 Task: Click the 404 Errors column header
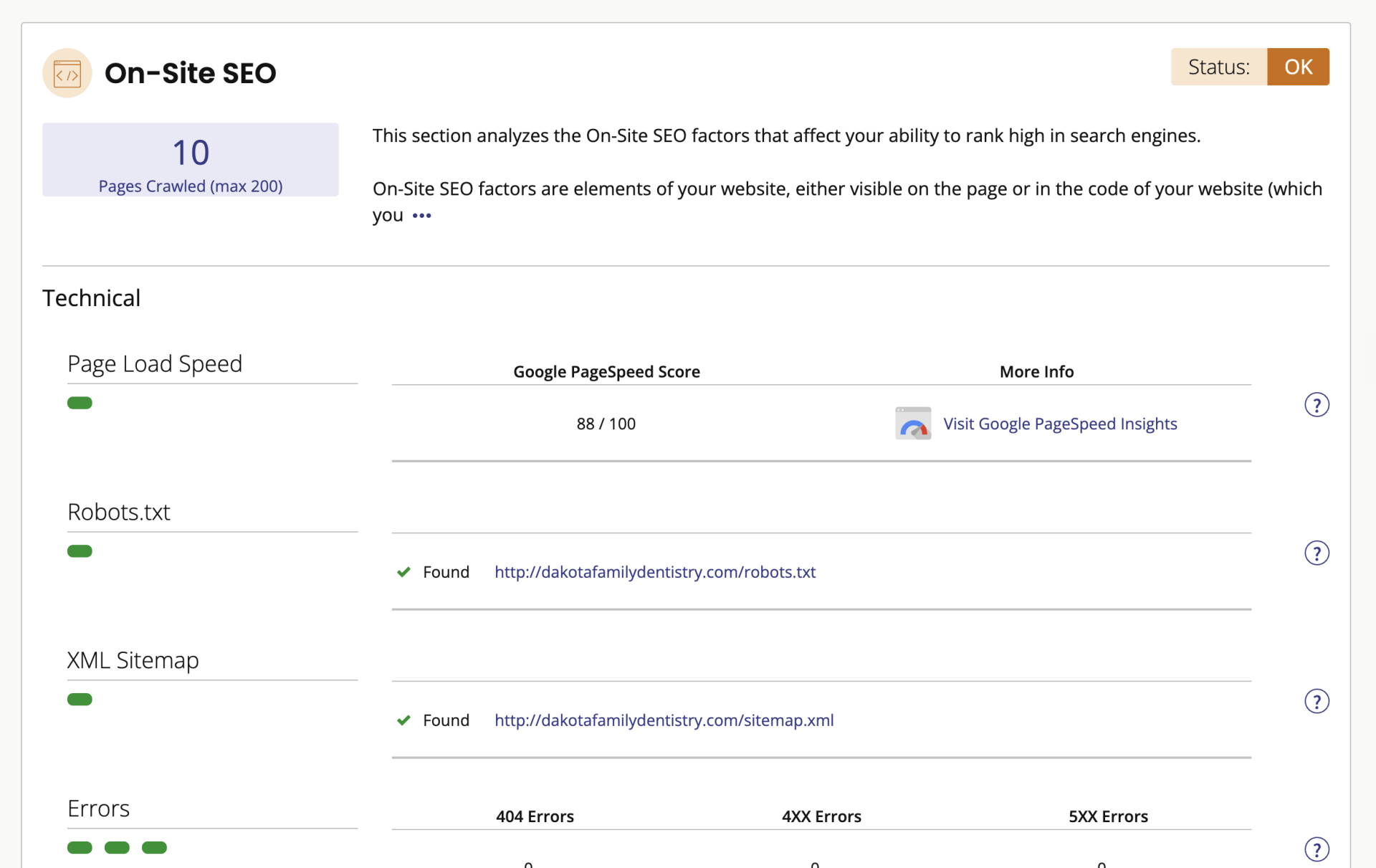coord(535,816)
